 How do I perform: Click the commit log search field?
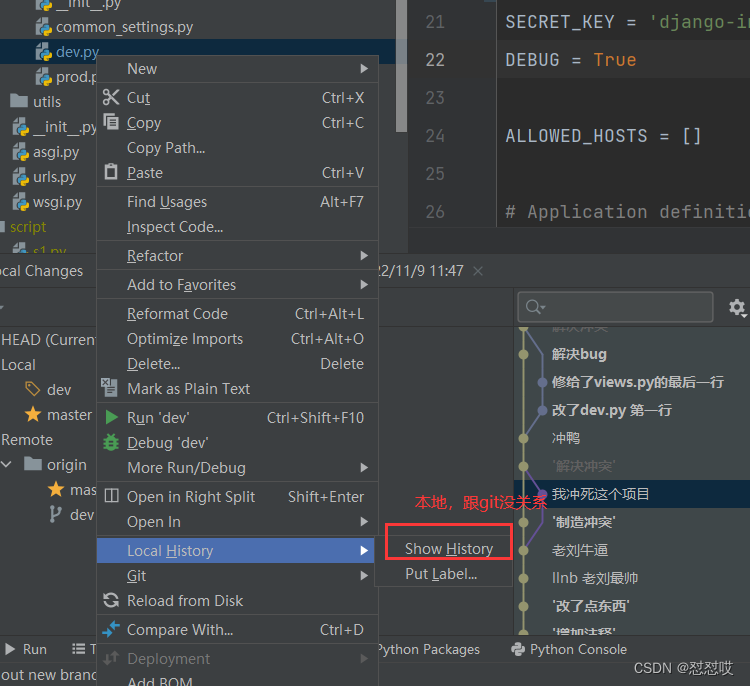coord(615,307)
